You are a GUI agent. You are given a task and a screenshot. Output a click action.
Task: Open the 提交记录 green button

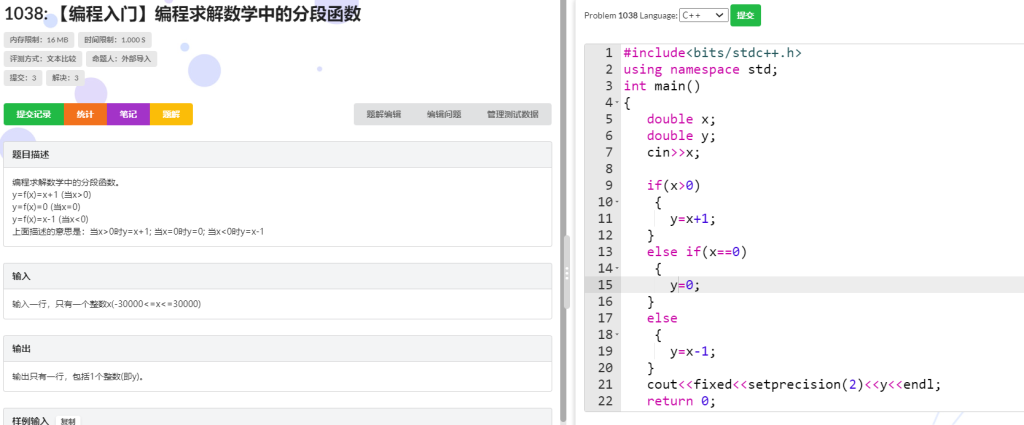point(34,114)
